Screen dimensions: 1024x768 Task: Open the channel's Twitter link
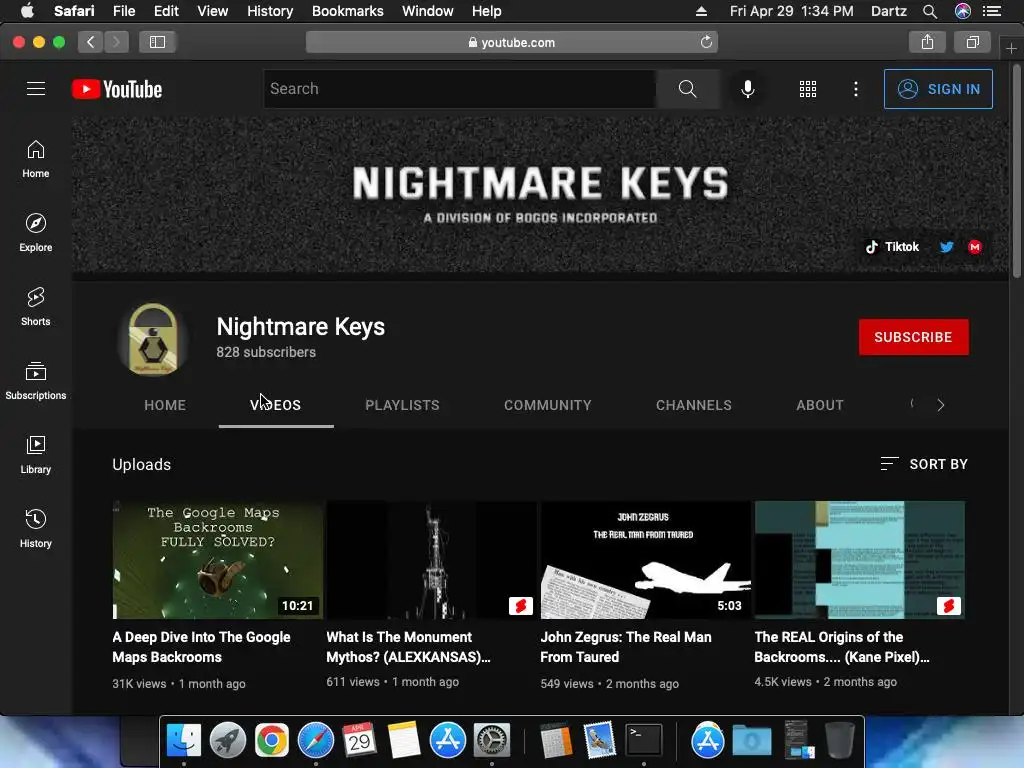point(946,247)
